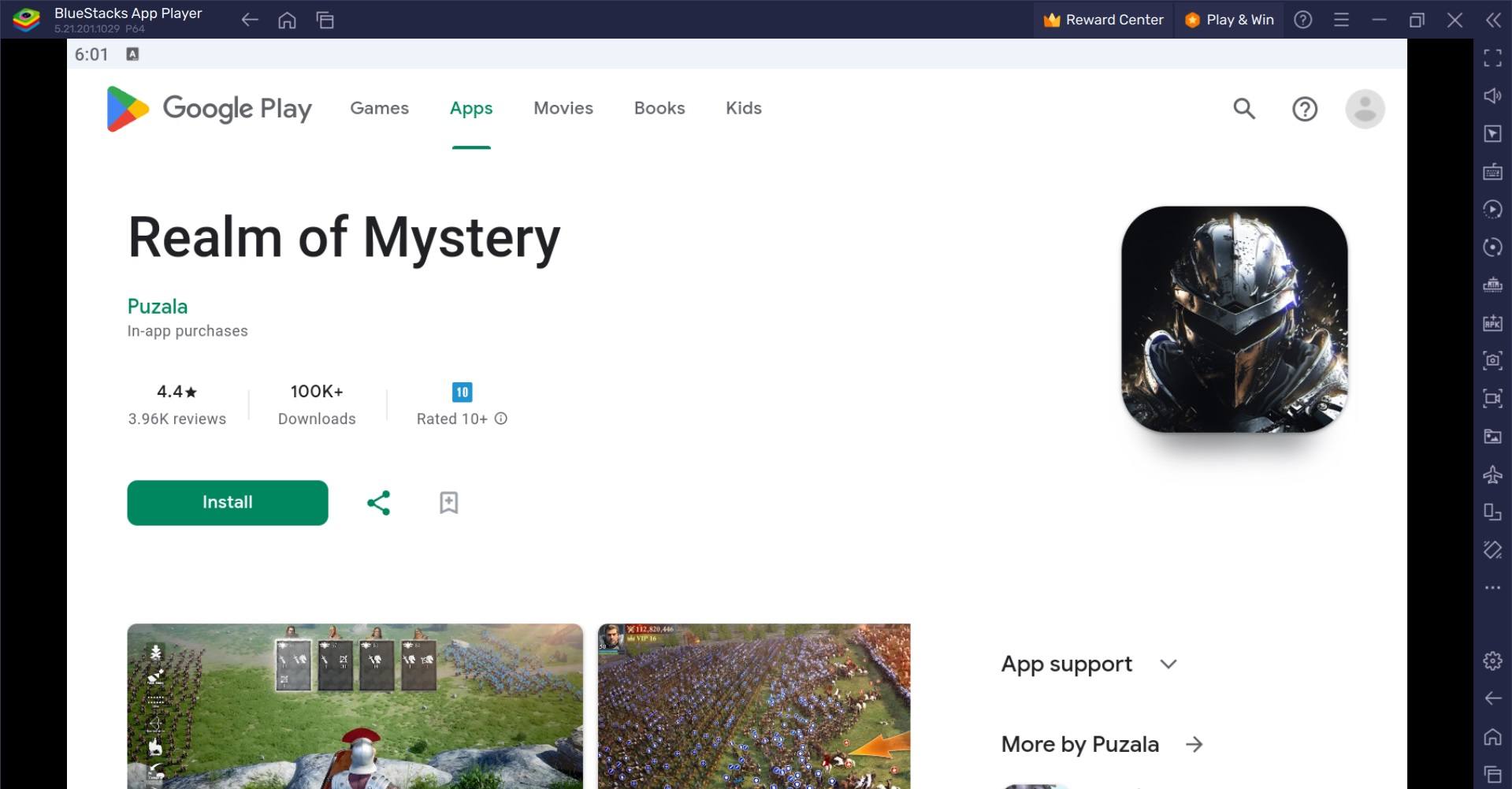Collapse the sidebar with double chevron icon
The width and height of the screenshot is (1512, 789).
(x=1493, y=20)
